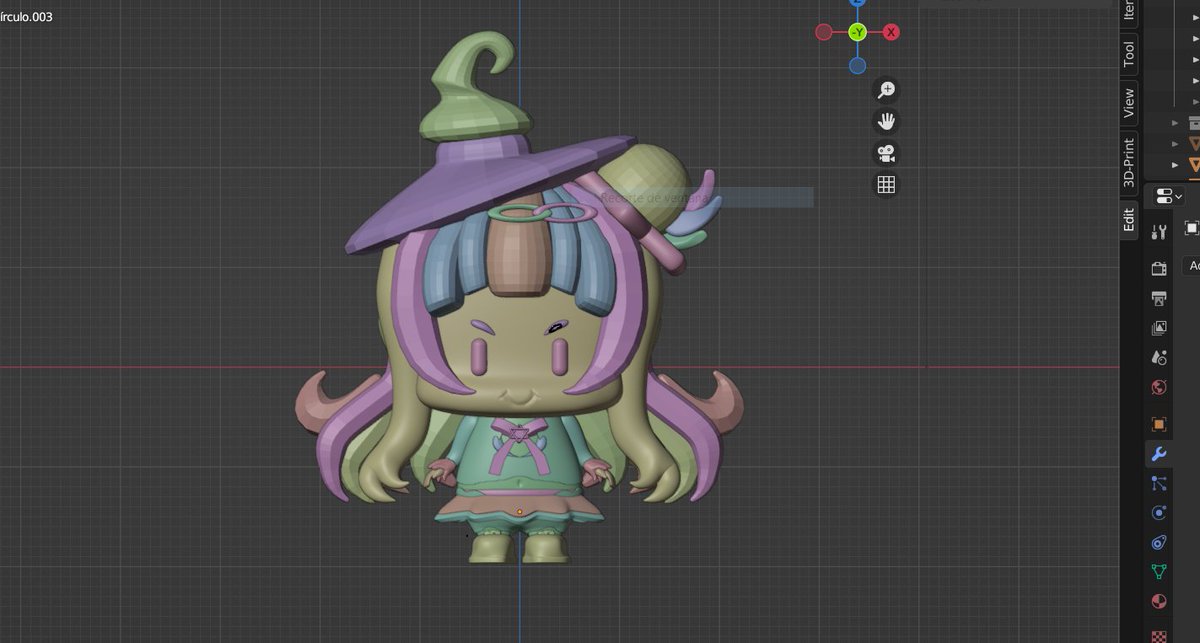Click the negative X axis gizmo ball

pyautogui.click(x=824, y=32)
